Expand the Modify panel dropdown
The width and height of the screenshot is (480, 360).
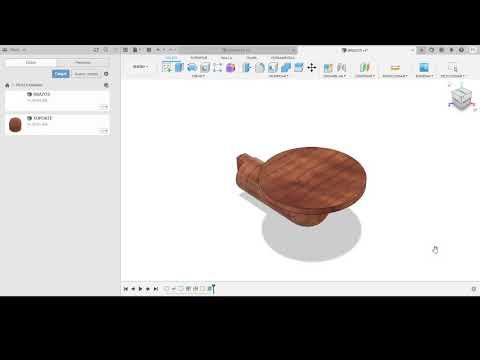(279, 76)
